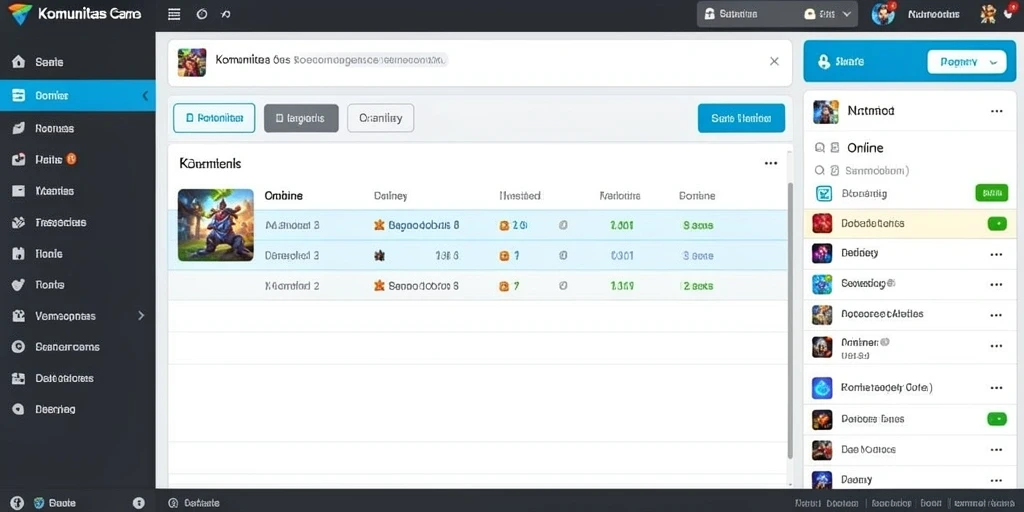
Task: Click the blue orb game icon
Action: coord(822,388)
